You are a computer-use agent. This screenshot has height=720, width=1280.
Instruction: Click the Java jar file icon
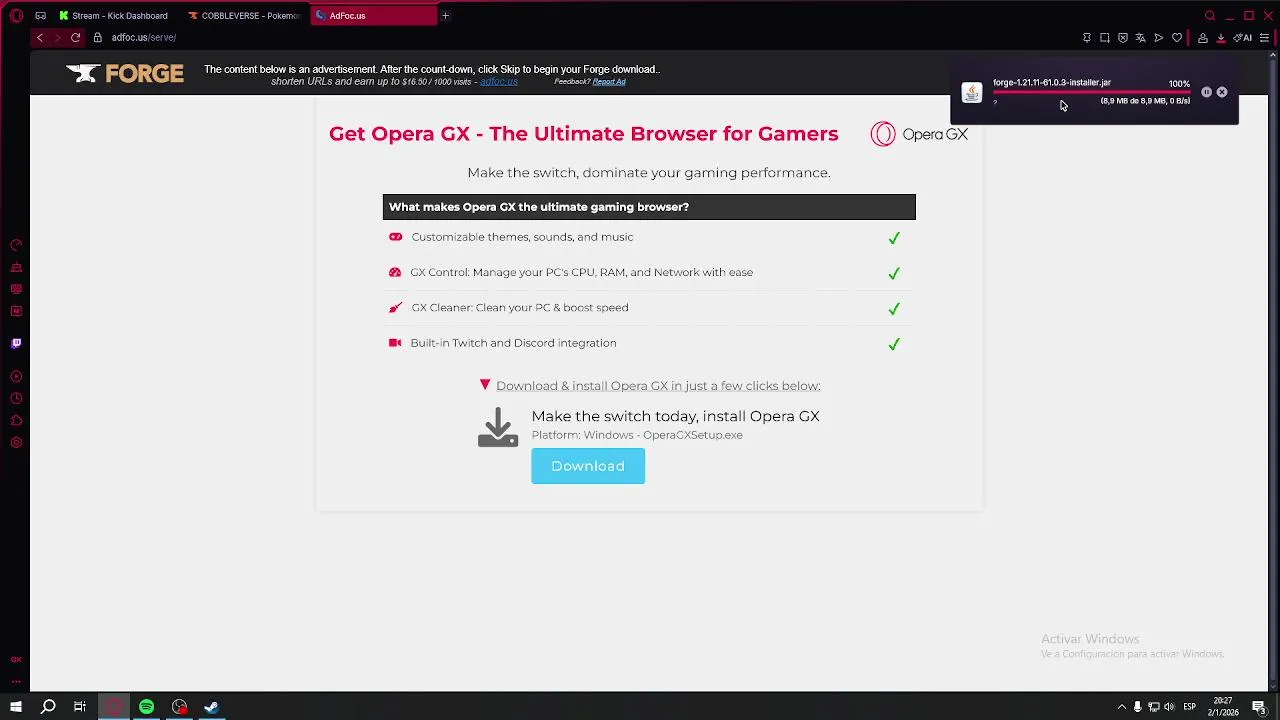[x=971, y=93]
